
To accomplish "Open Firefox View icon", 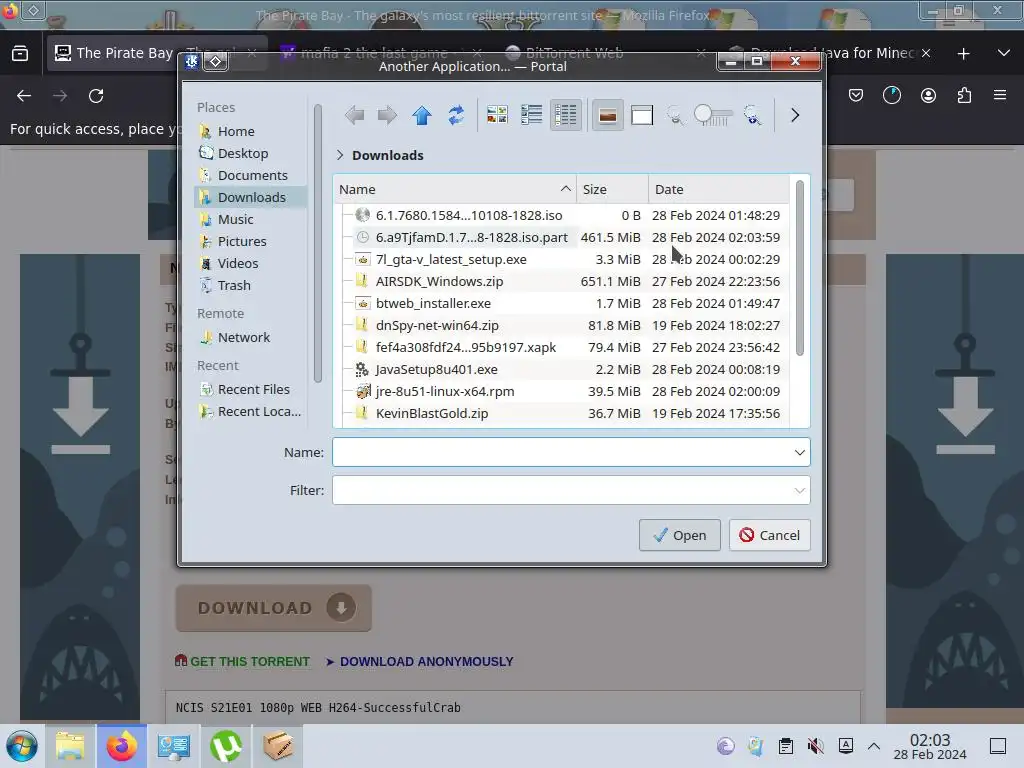I will pos(20,54).
